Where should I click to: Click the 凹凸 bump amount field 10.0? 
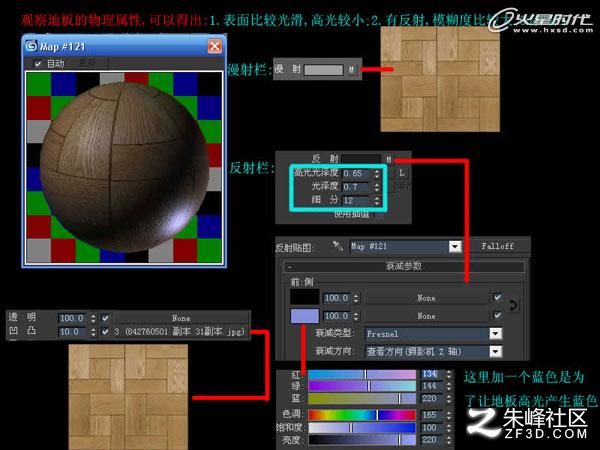pos(73,332)
